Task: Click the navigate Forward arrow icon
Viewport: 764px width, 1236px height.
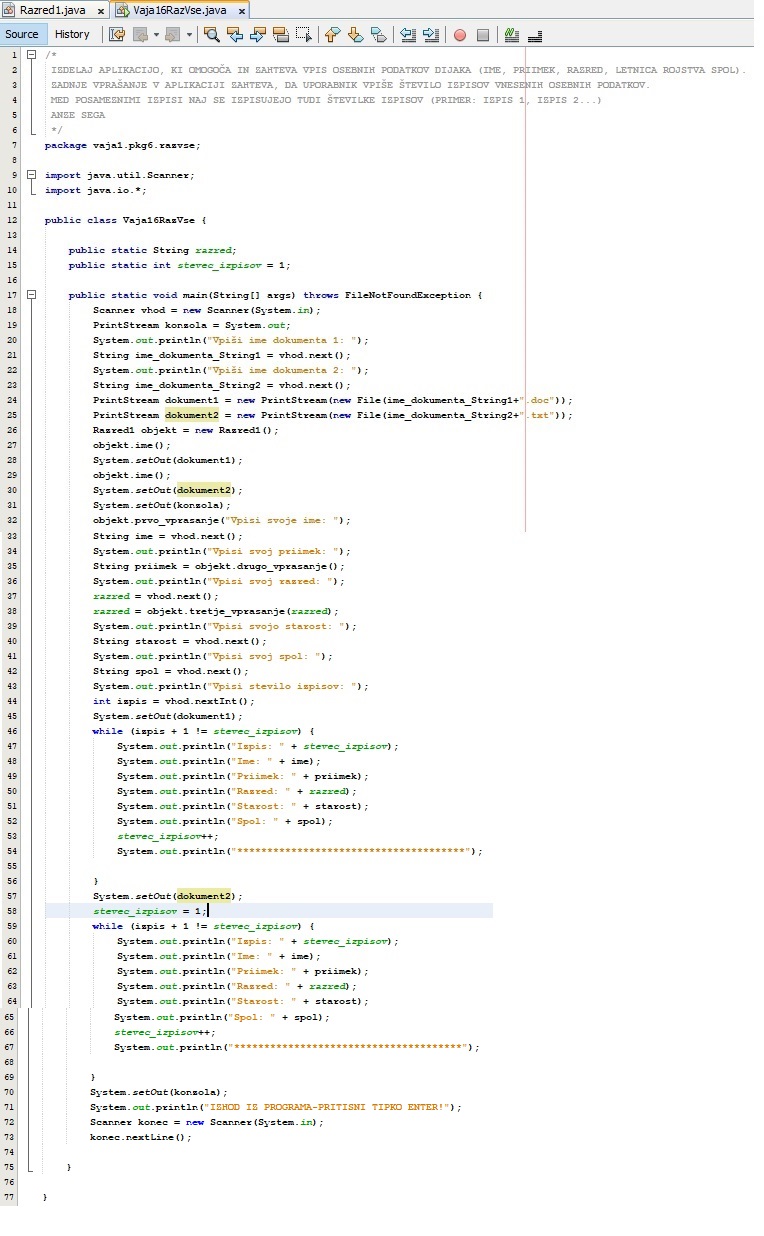Action: [x=173, y=34]
